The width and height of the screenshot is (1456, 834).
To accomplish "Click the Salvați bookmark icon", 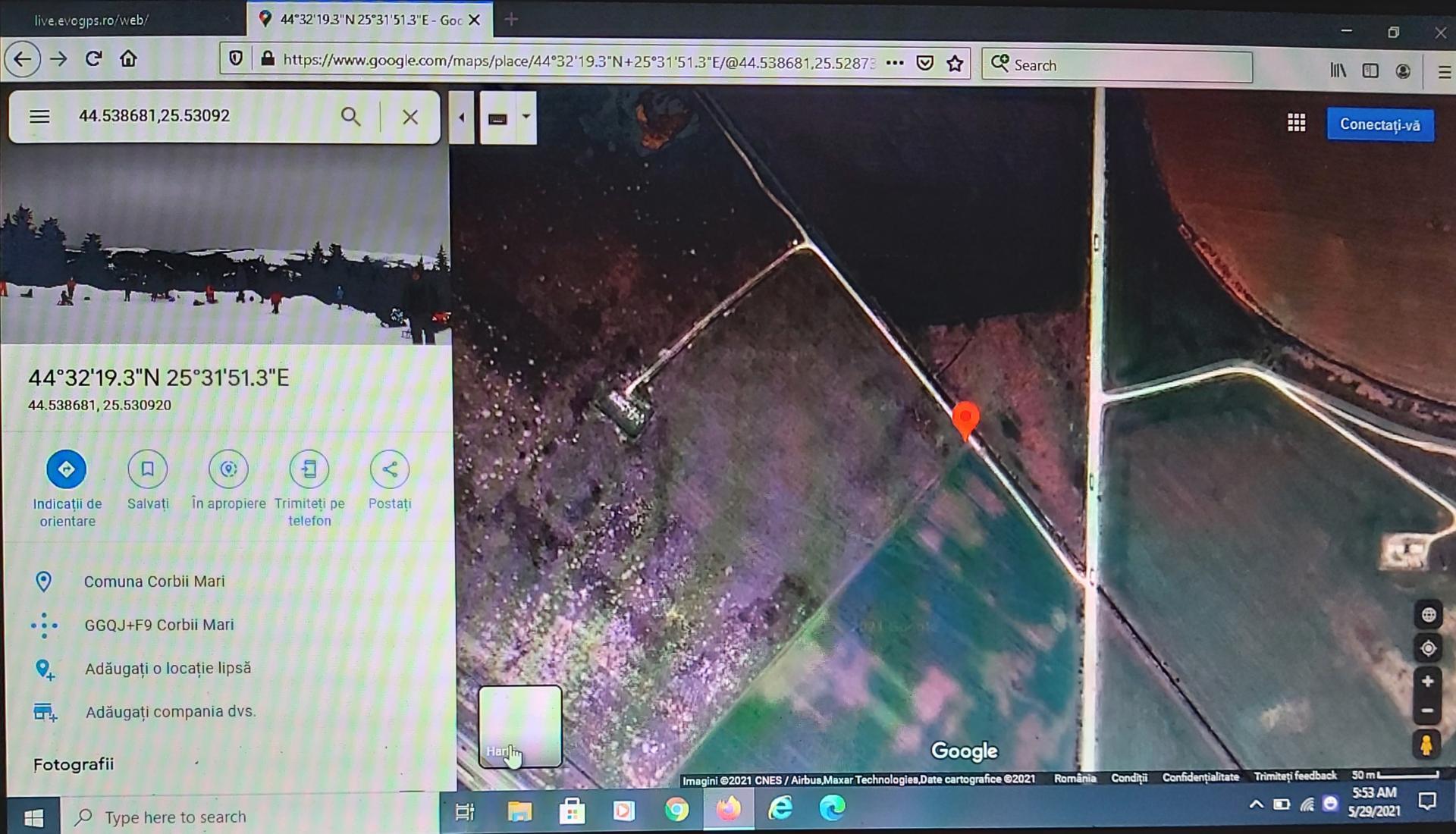I will tap(148, 470).
